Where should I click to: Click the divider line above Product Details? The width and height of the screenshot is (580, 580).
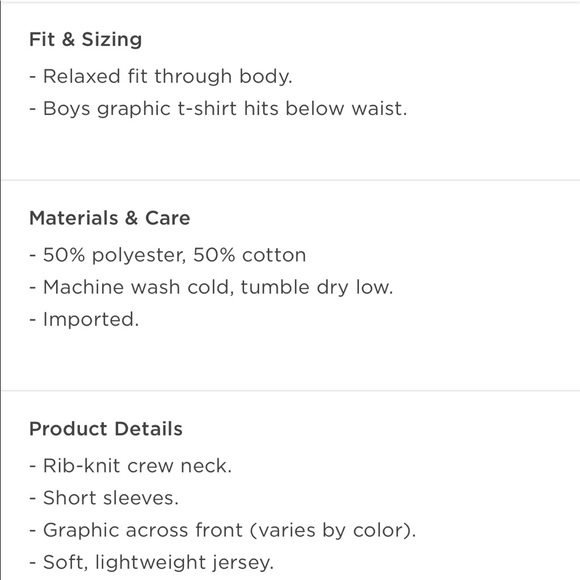291,390
